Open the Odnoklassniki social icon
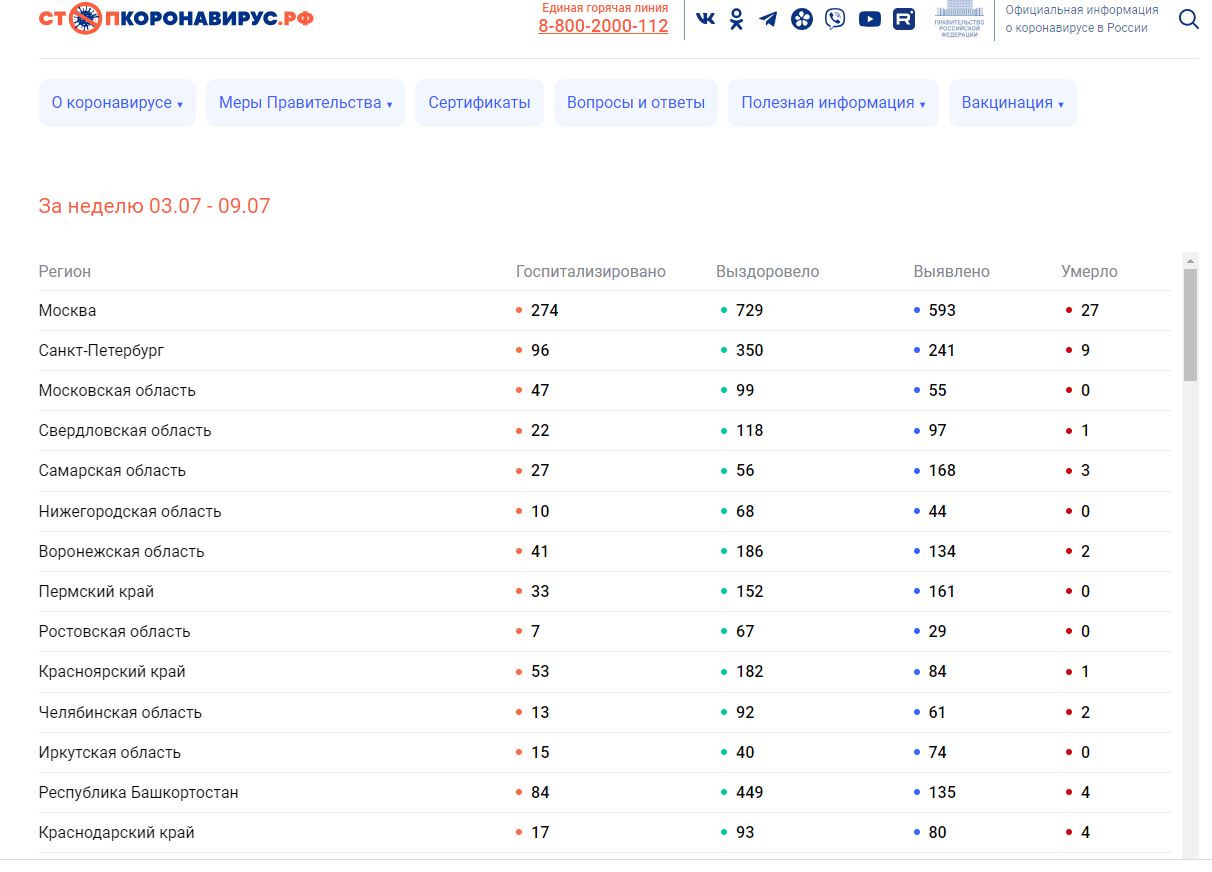This screenshot has height=872, width=1212. click(737, 19)
